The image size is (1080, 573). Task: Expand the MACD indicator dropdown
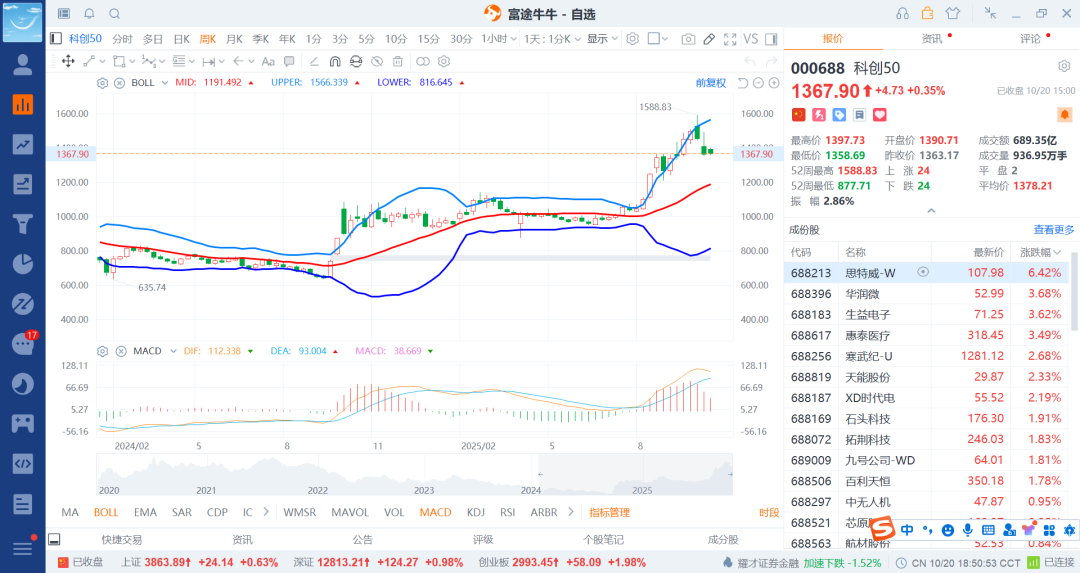tap(173, 351)
